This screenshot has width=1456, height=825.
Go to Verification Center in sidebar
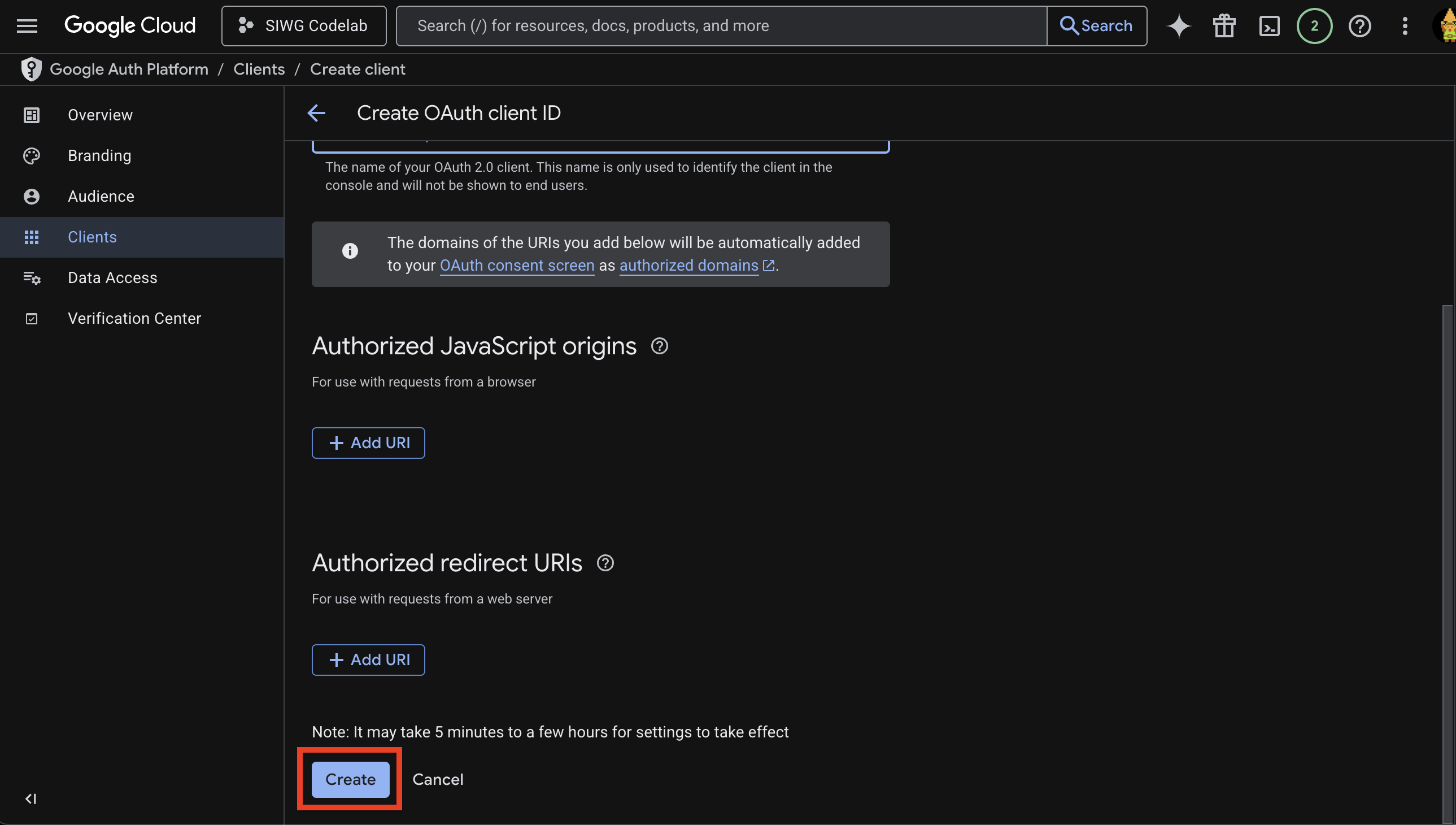(134, 318)
